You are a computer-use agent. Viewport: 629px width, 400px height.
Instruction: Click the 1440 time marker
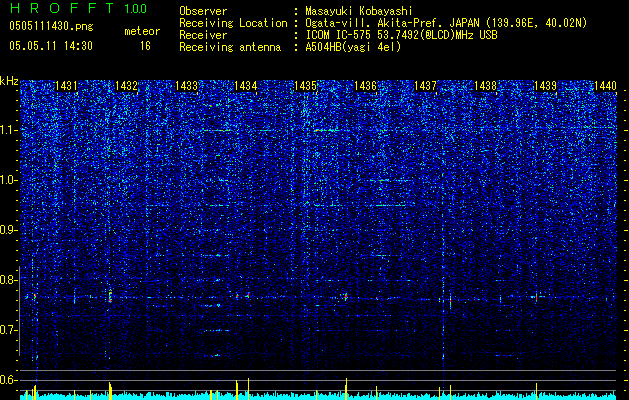coord(605,86)
